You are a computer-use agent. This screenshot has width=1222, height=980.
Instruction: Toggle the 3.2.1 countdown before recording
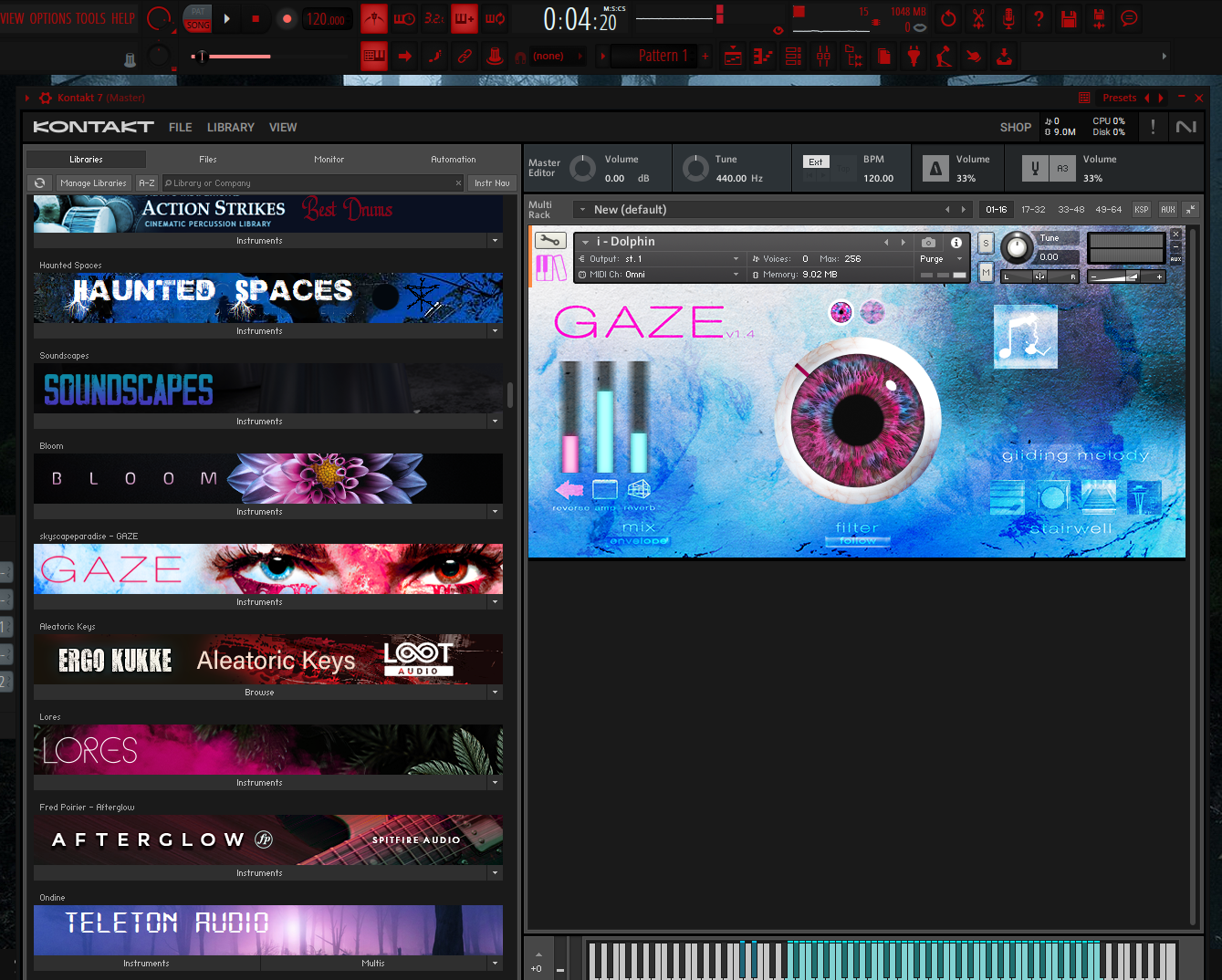point(434,18)
